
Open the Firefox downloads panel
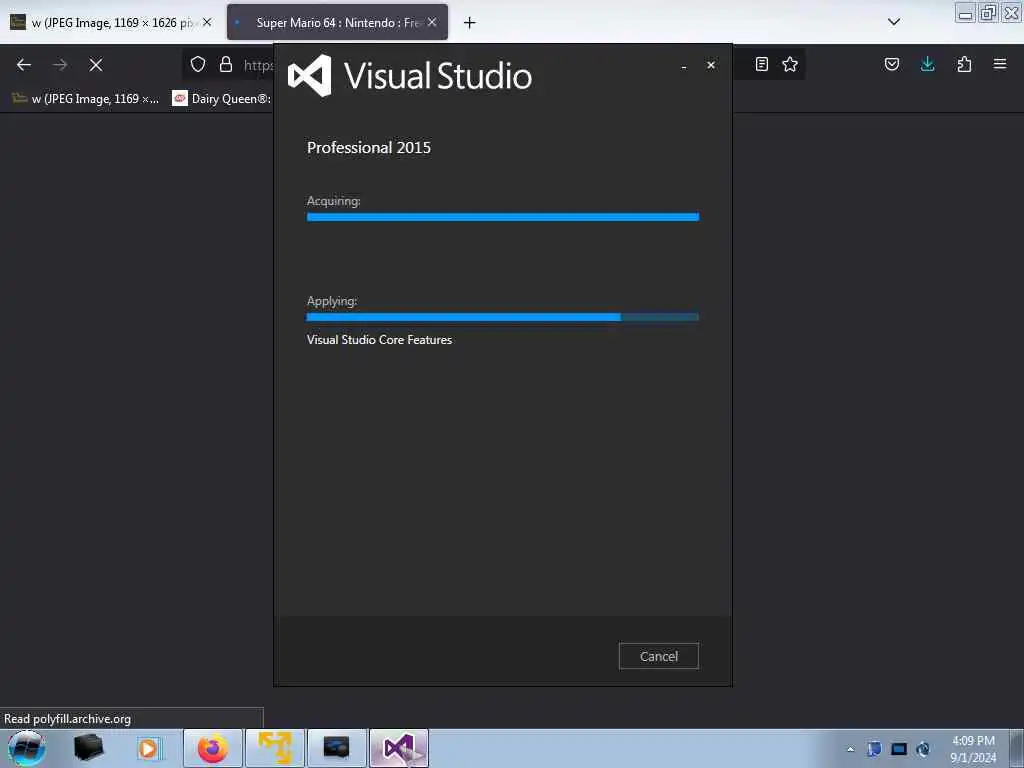coord(927,64)
